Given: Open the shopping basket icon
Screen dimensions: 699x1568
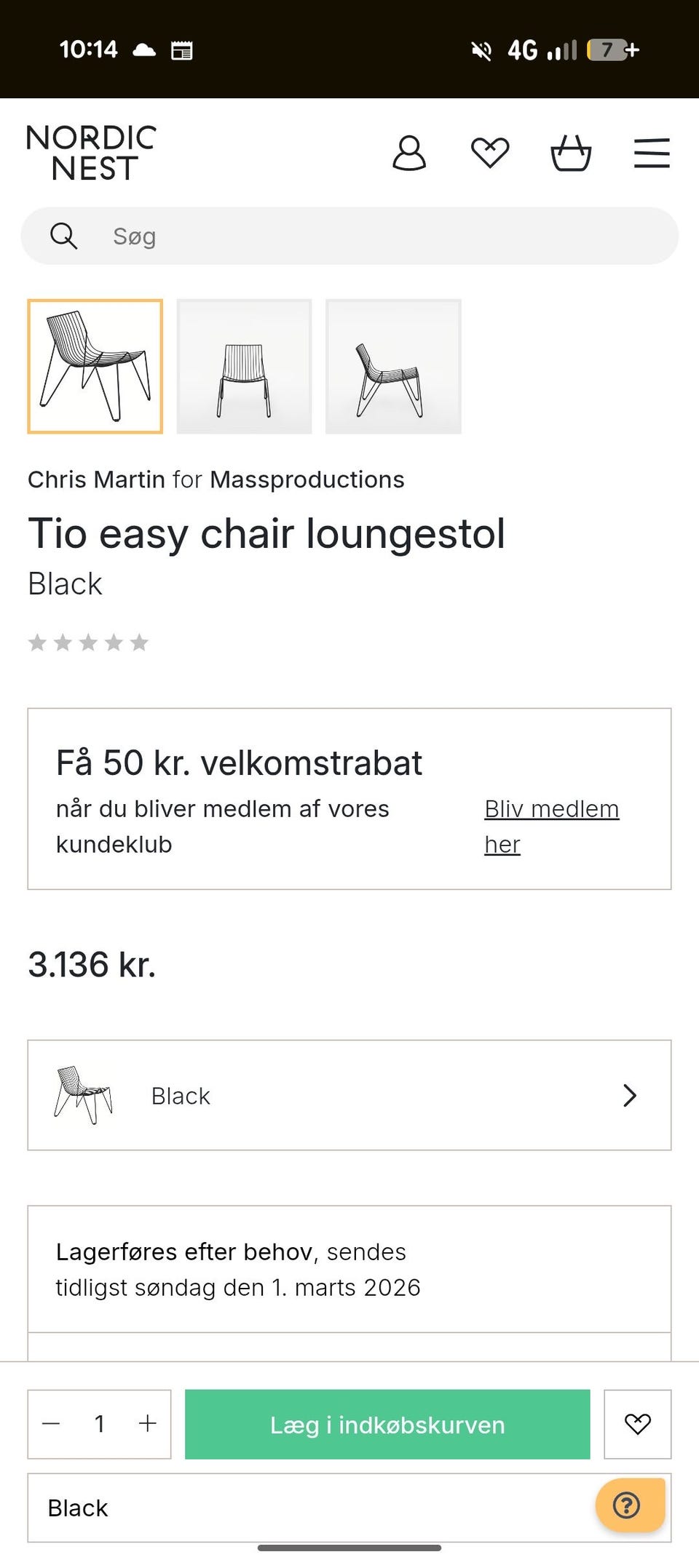Looking at the screenshot, I should (x=571, y=153).
